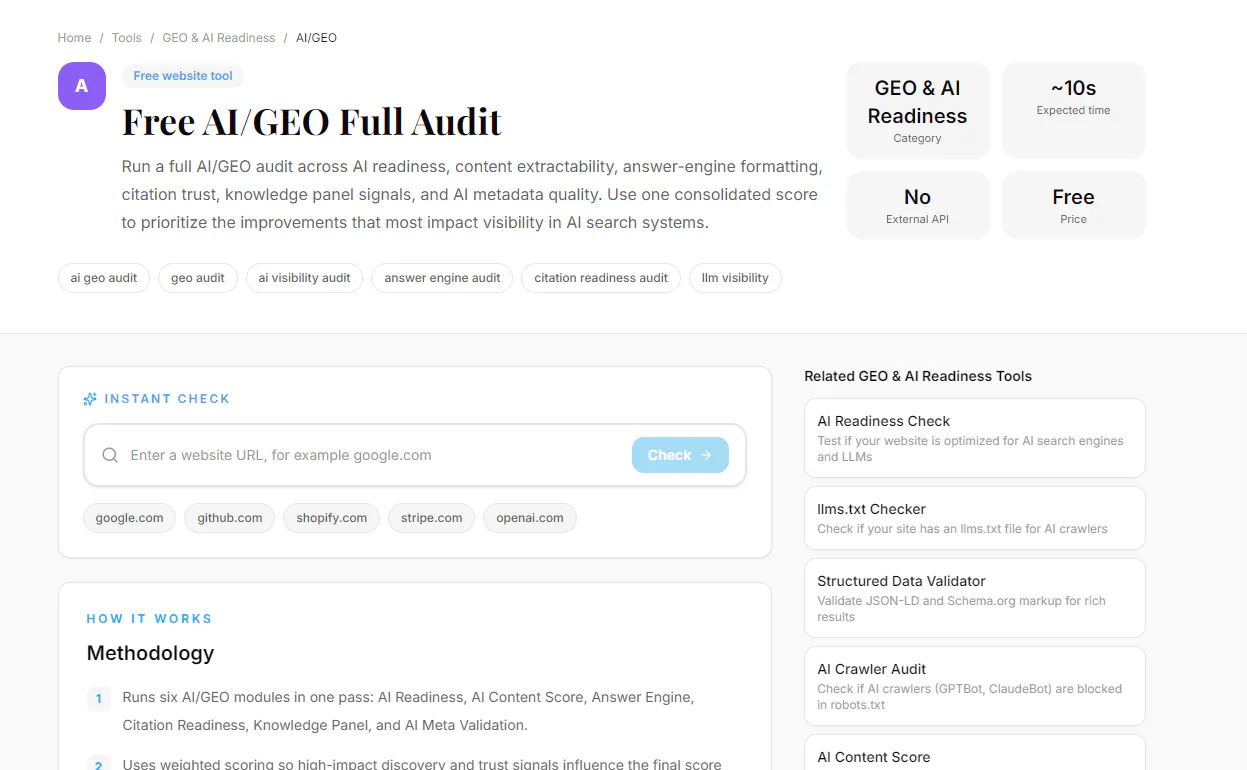Open the llms.txt Checker tool card

[975, 518]
